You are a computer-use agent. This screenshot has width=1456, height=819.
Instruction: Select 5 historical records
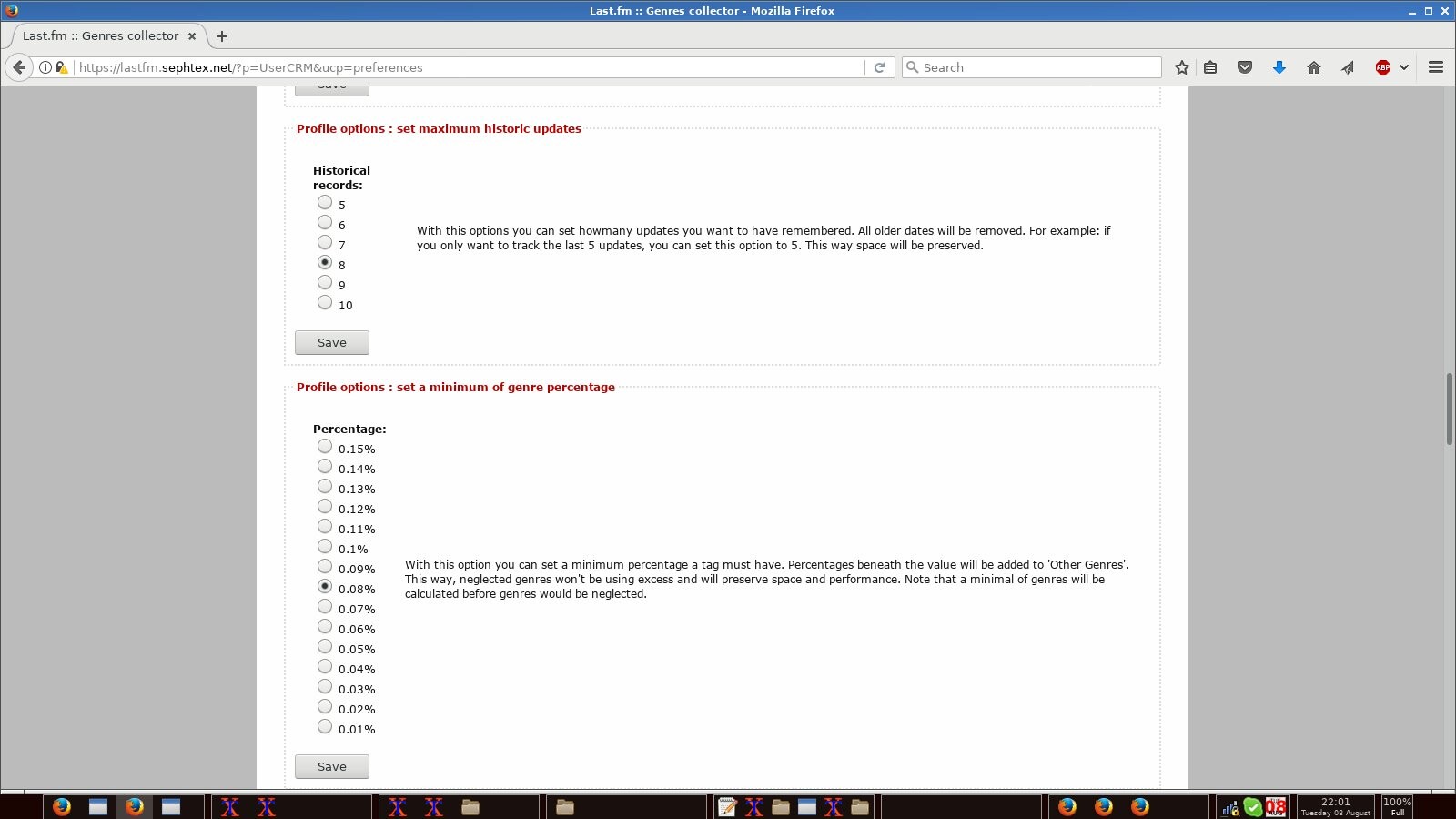(x=325, y=203)
